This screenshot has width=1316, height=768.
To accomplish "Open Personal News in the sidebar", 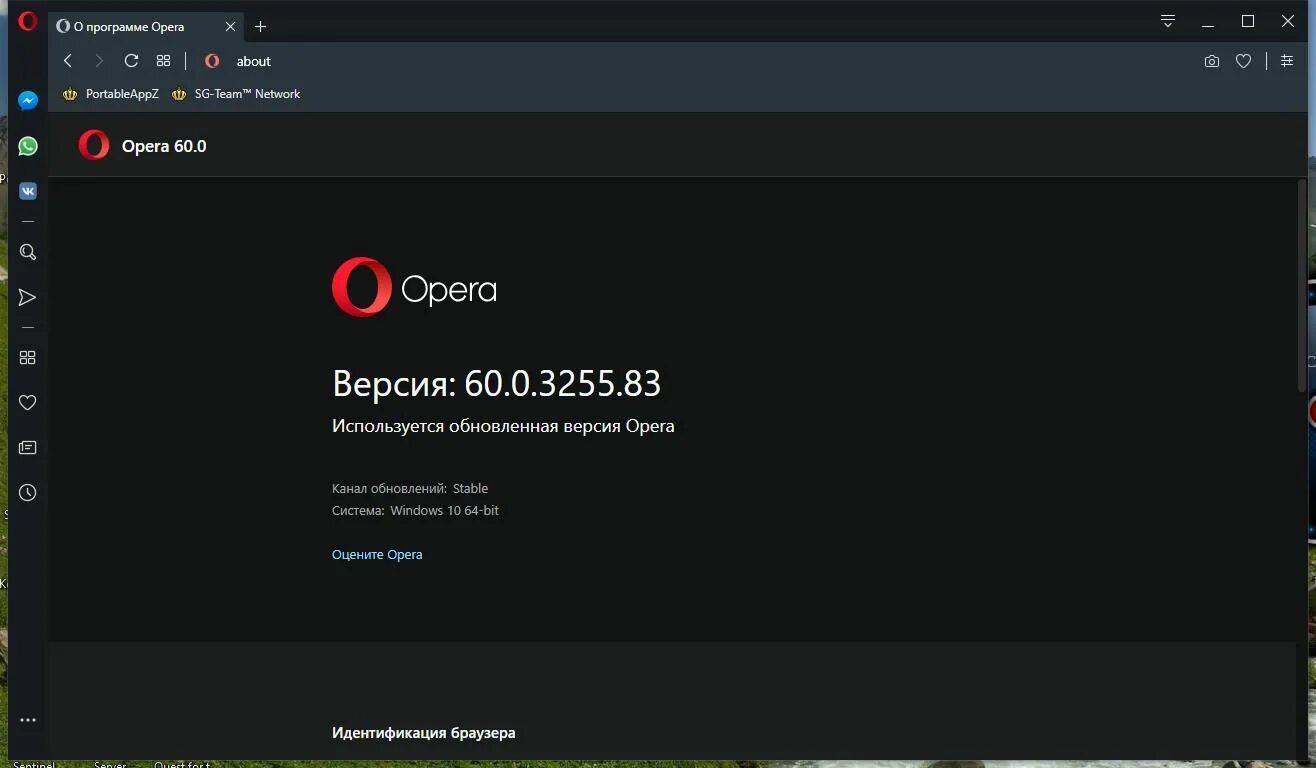I will 28,448.
